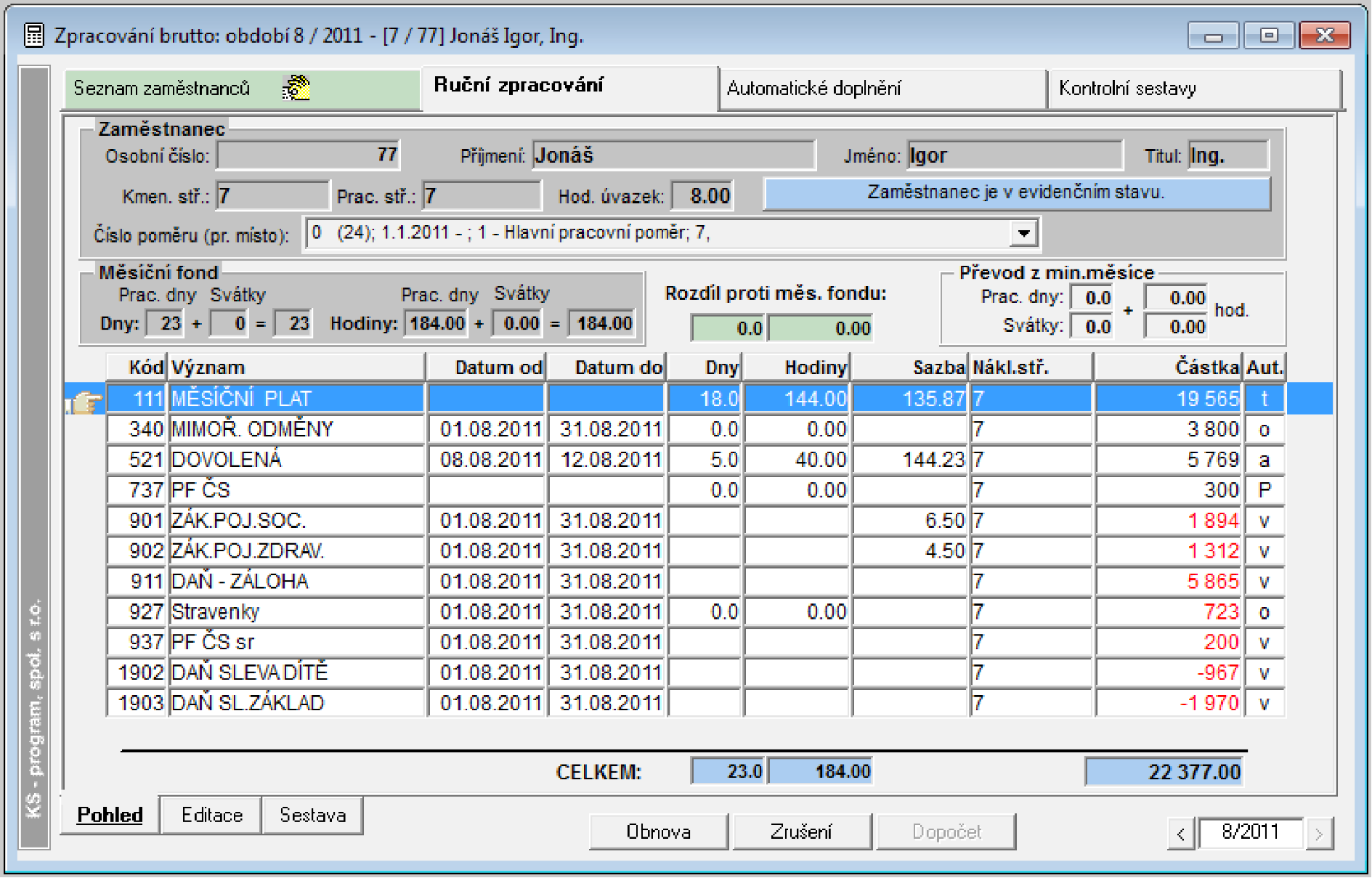Click the Převod Prac. dny 0.0 field
This screenshot has width=1372, height=878.
[1092, 298]
